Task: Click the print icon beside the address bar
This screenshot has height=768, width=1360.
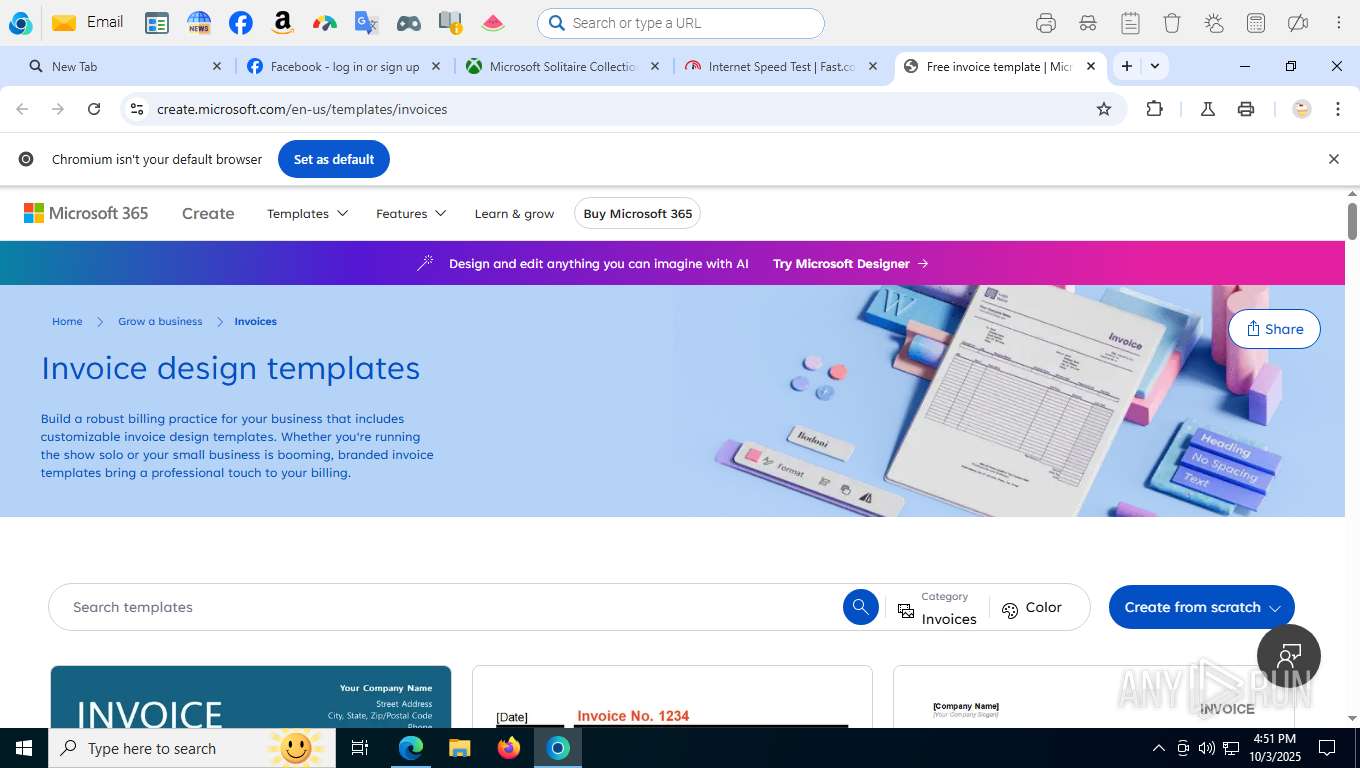Action: (x=1246, y=109)
